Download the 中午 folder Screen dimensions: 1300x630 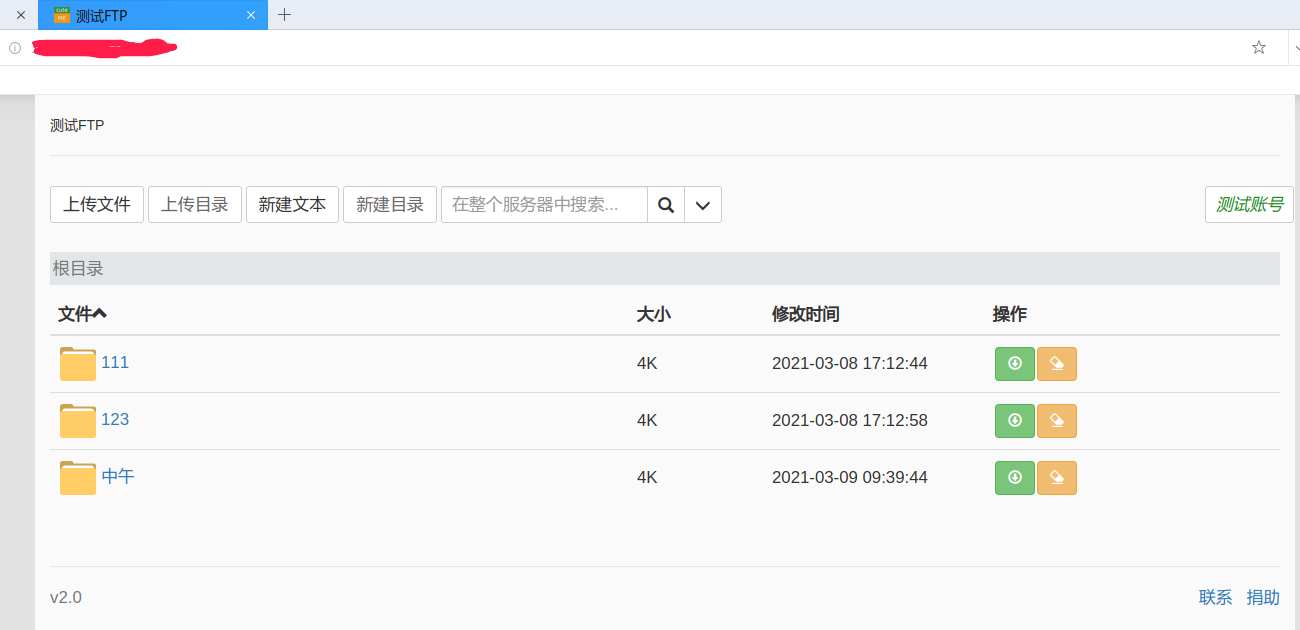tap(1015, 478)
